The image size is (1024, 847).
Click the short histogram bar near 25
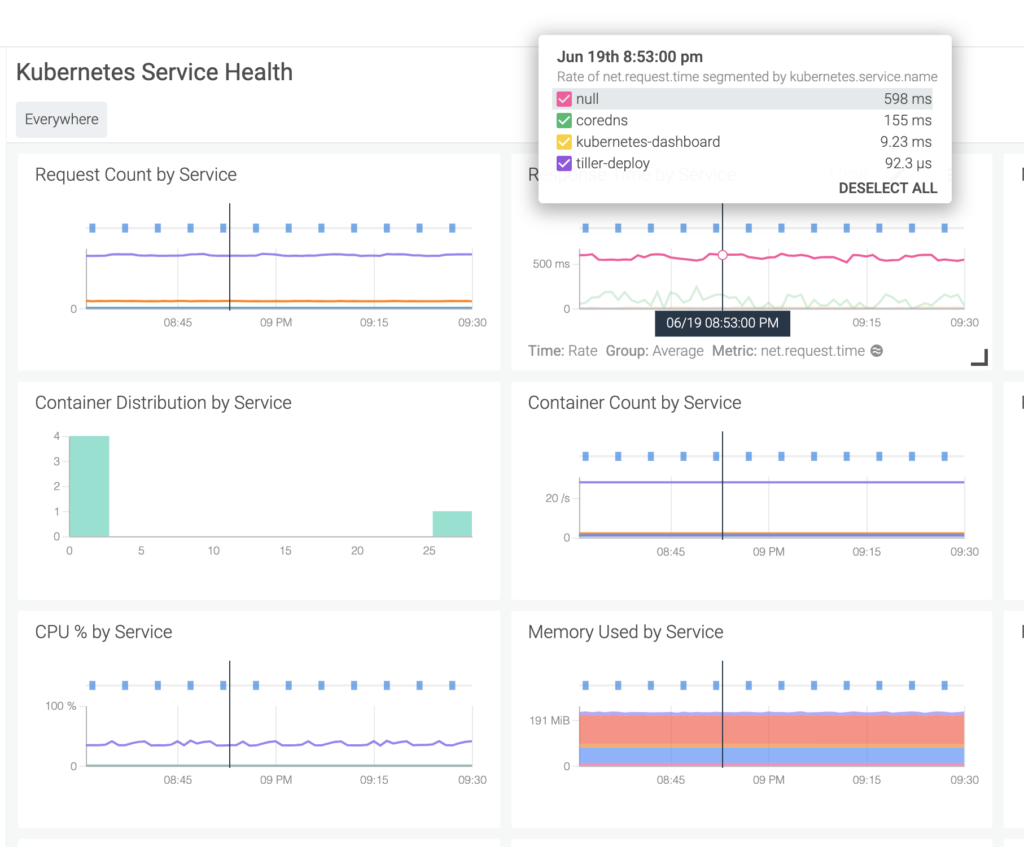pyautogui.click(x=452, y=523)
